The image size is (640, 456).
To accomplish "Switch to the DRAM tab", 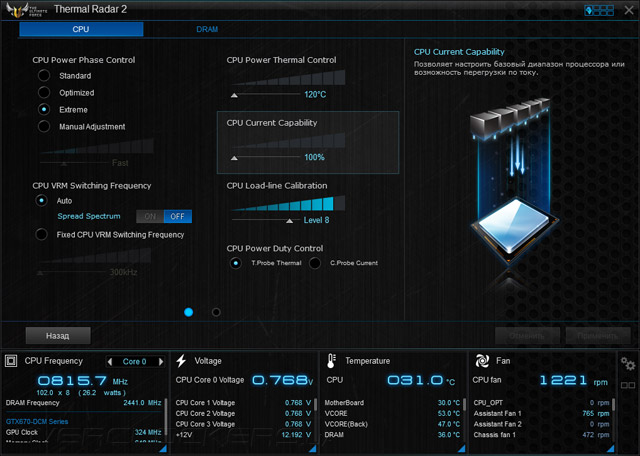I will 207,29.
